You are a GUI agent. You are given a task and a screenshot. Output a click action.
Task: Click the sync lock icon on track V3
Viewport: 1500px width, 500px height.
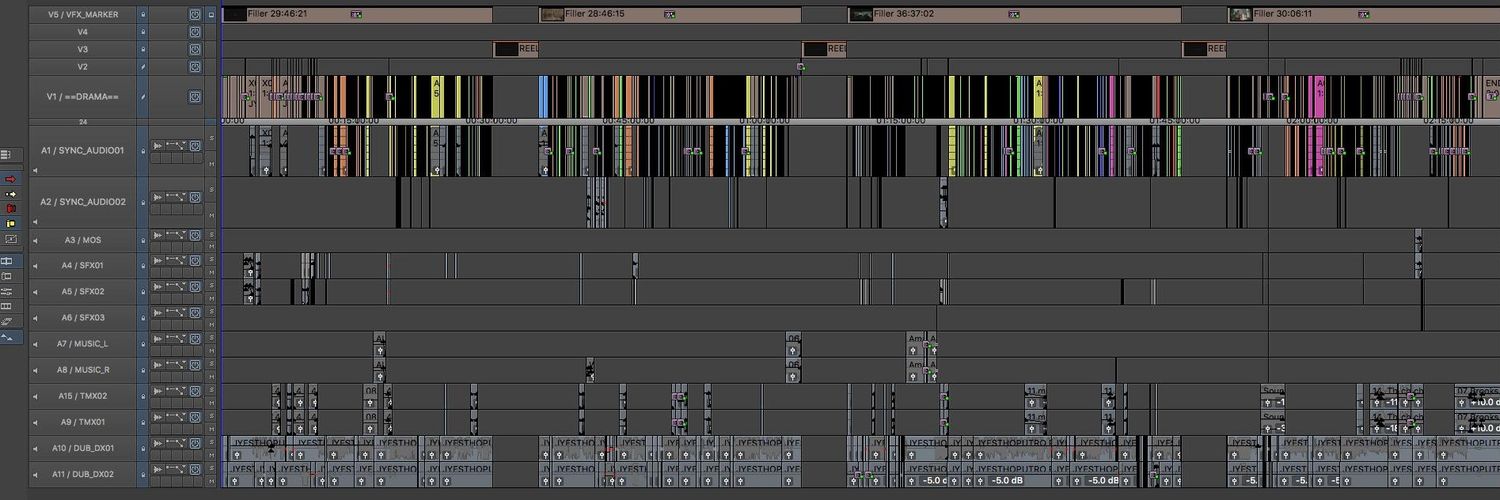click(195, 49)
